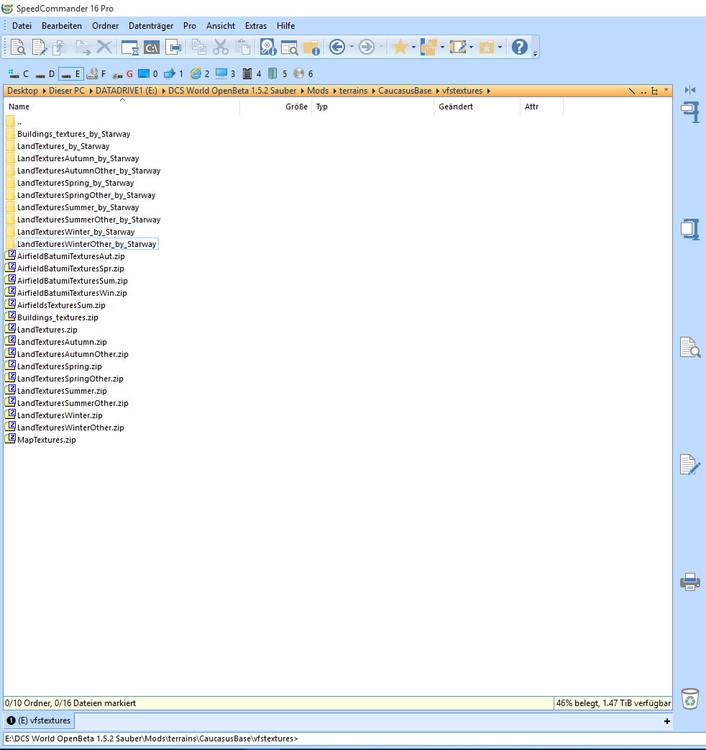The width and height of the screenshot is (706, 750).
Task: Select drive D button
Action: (x=45, y=74)
